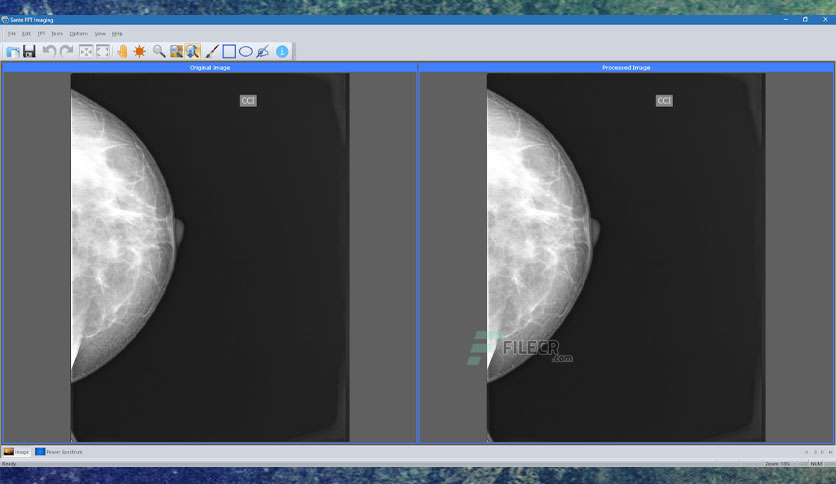Image resolution: width=836 pixels, height=484 pixels.
Task: Open the File menu
Action: pyautogui.click(x=12, y=34)
